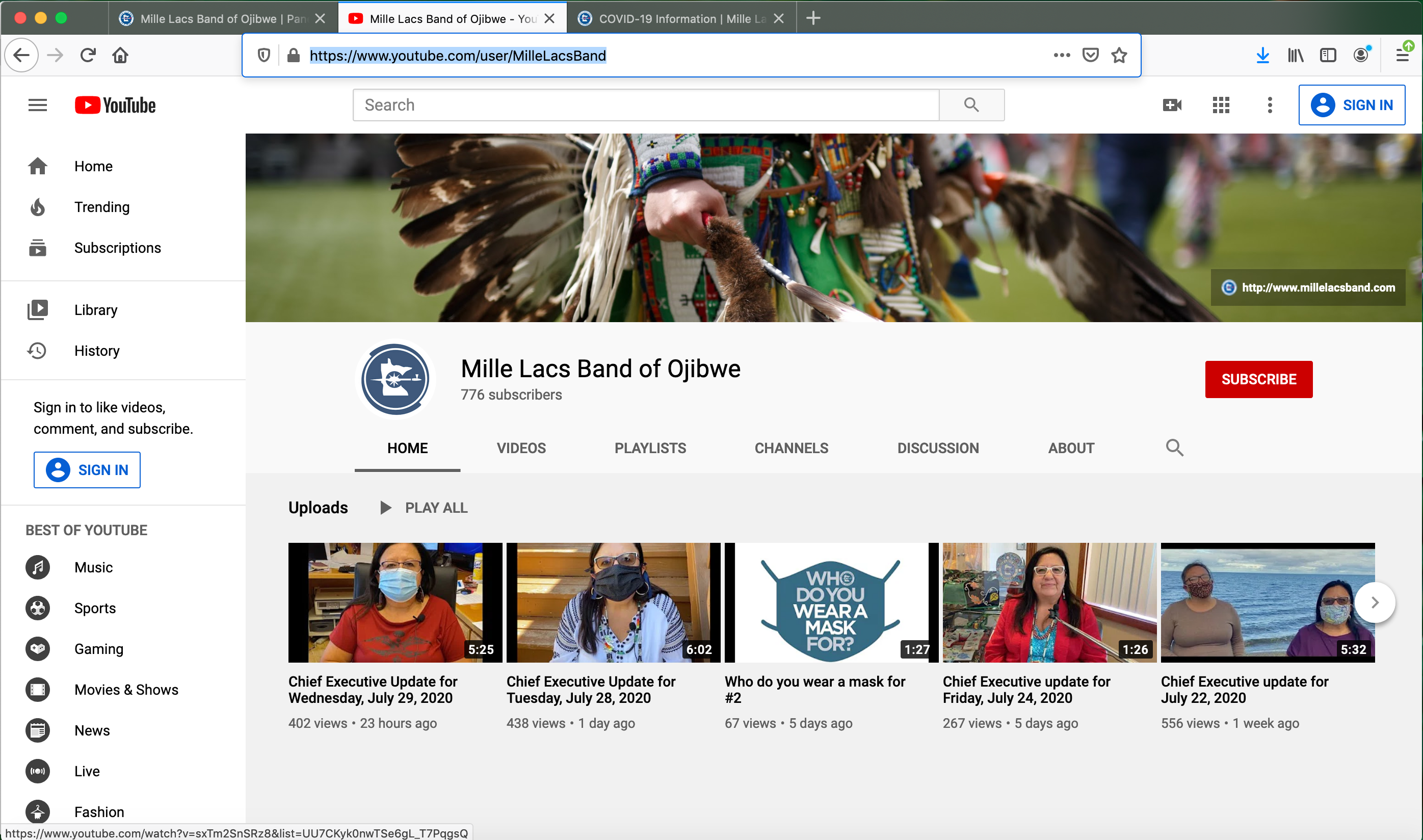Click the site lock icon
This screenshot has height=840, width=1423.
click(293, 55)
